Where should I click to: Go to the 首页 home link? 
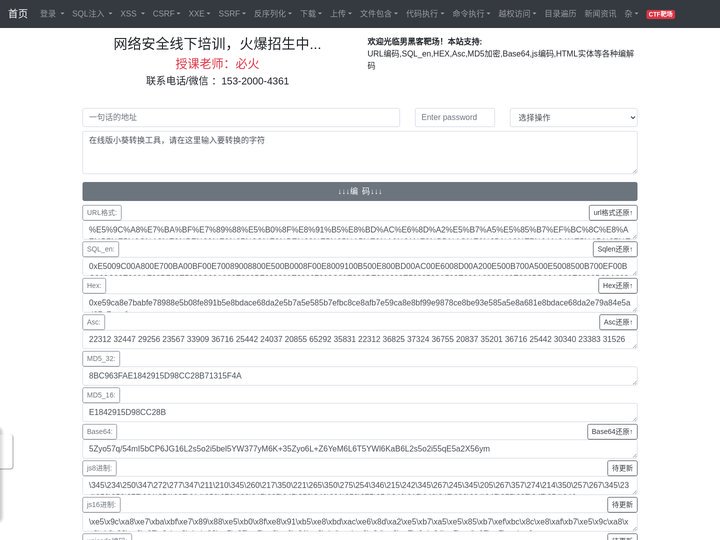18,14
